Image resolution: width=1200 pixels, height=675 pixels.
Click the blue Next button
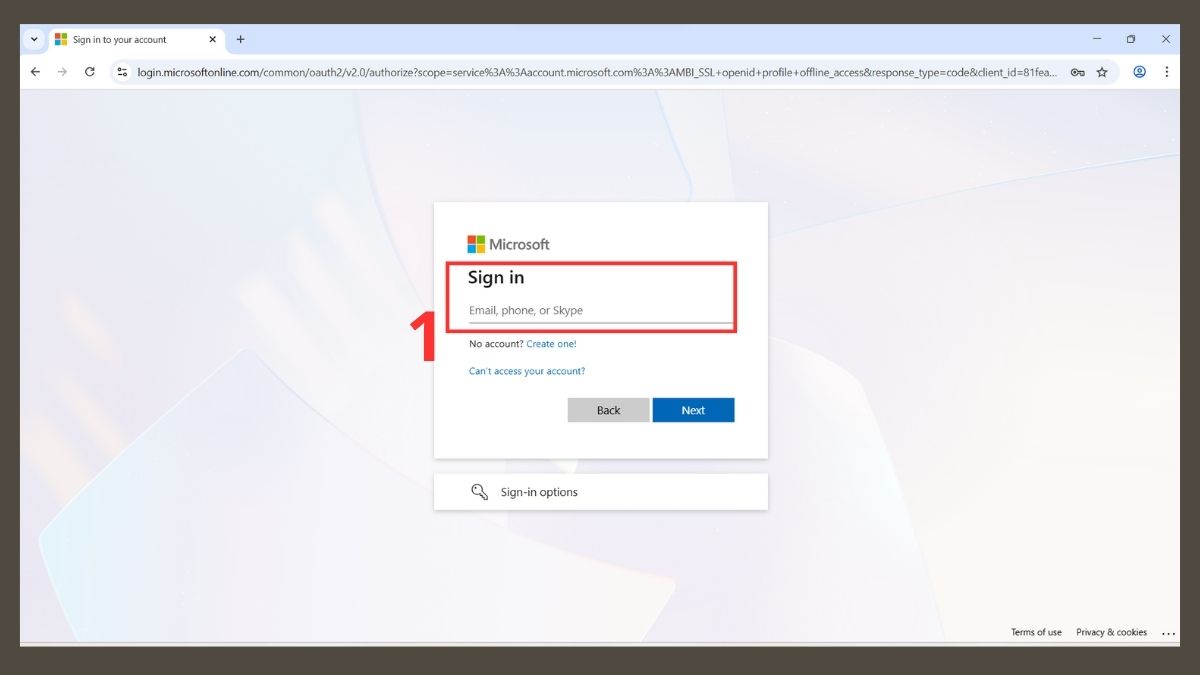coord(694,410)
